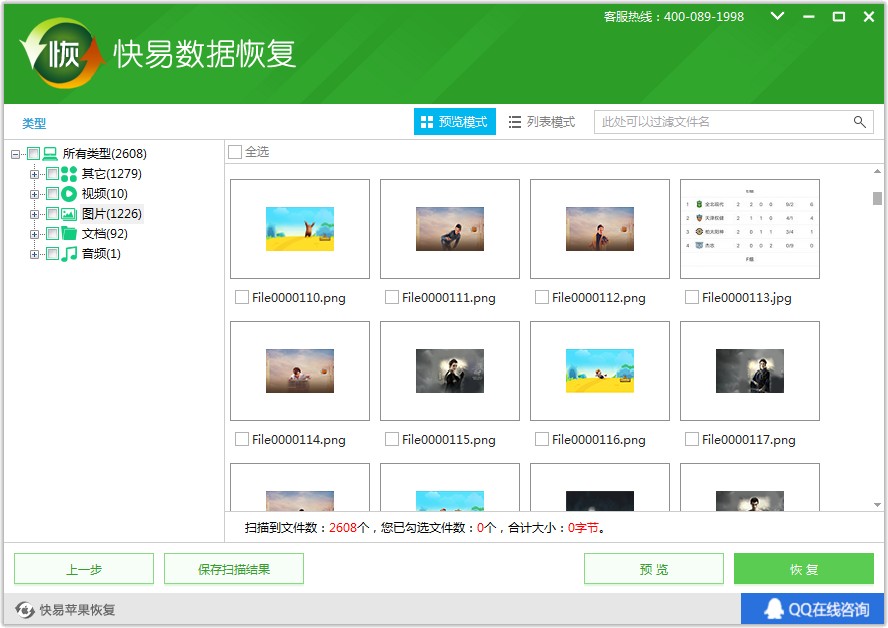Switch to preview mode view
Image resolution: width=888 pixels, height=628 pixels.
(x=454, y=122)
